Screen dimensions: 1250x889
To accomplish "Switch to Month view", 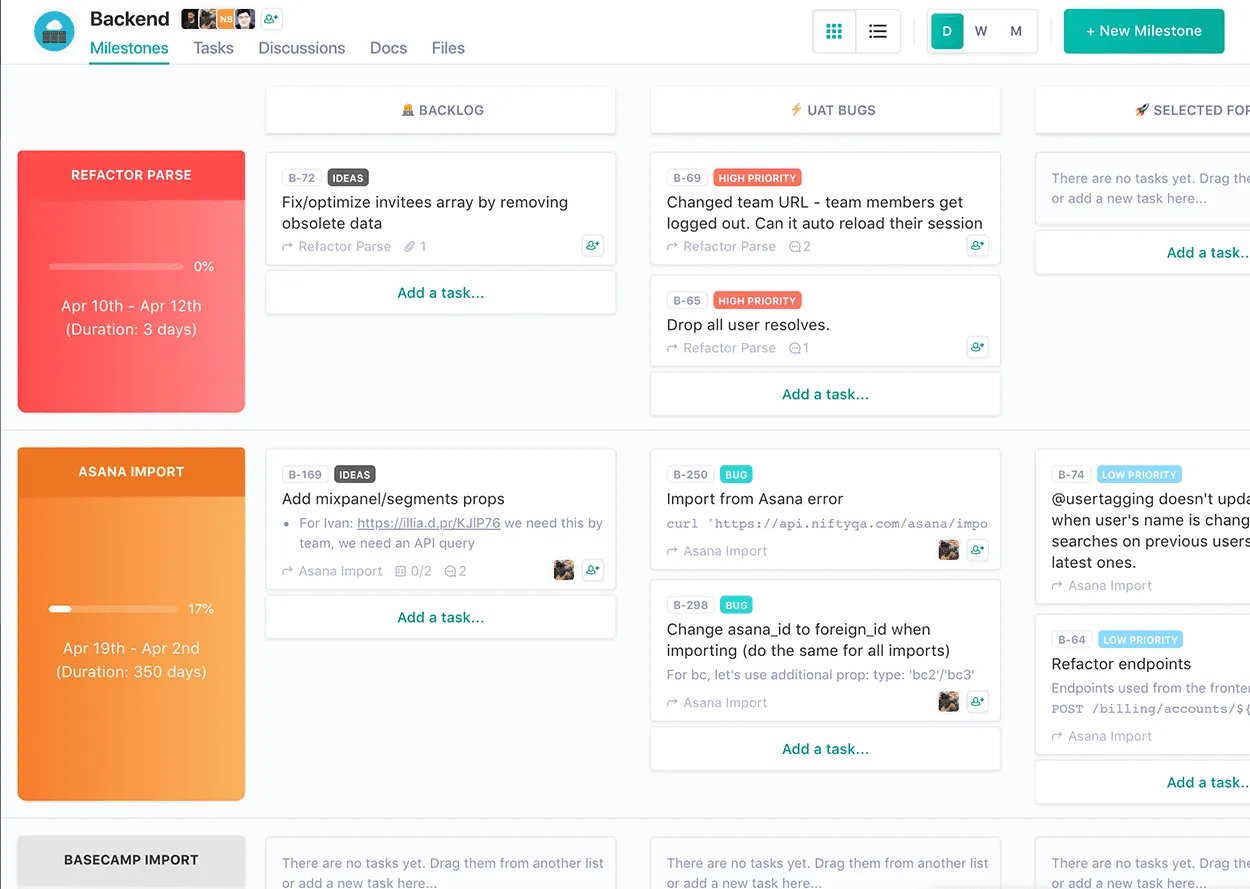I will (x=1016, y=31).
